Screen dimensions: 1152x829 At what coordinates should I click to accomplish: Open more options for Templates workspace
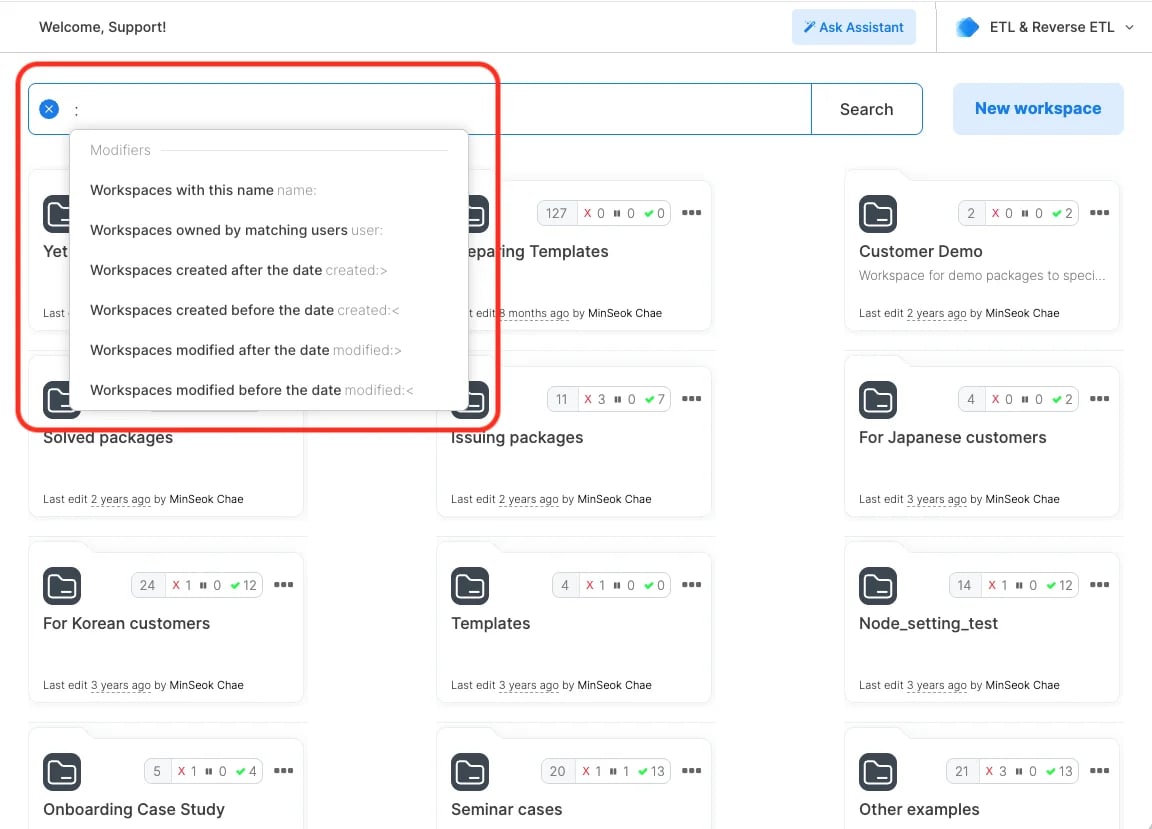pos(691,584)
